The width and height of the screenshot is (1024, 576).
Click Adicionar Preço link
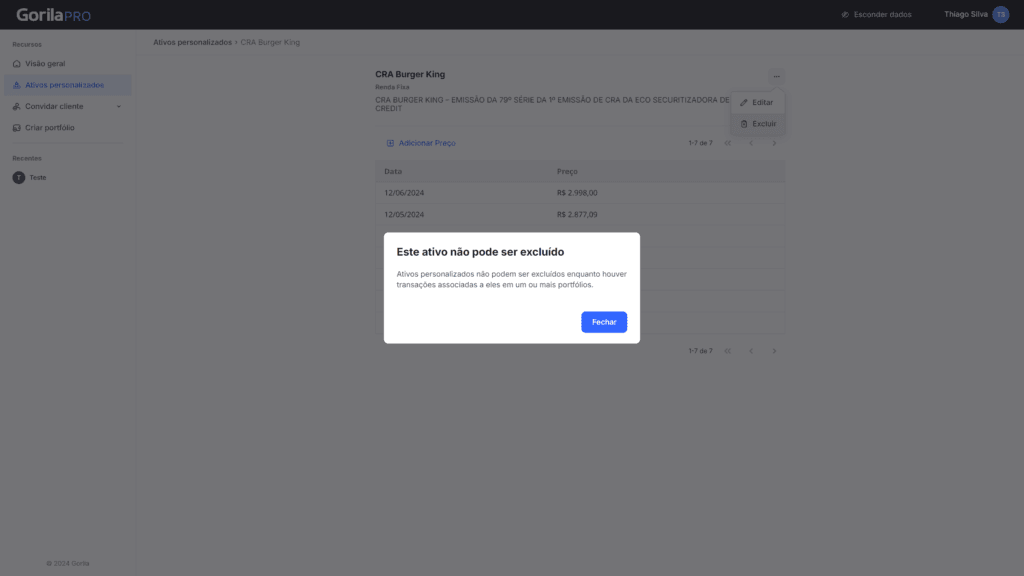(421, 143)
